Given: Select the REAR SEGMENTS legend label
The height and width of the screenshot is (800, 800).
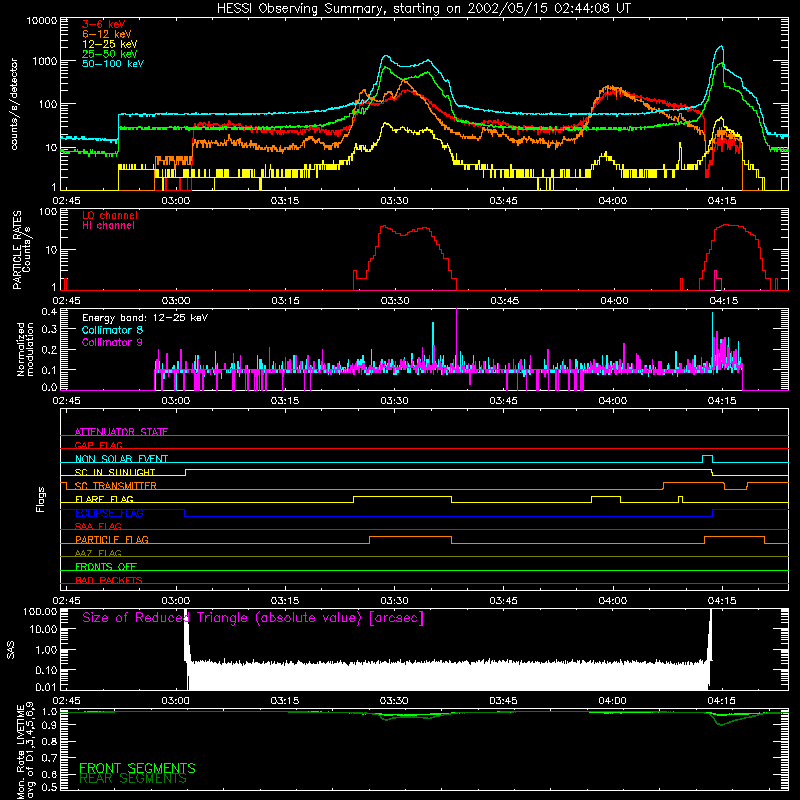Looking at the screenshot, I should tap(133, 779).
